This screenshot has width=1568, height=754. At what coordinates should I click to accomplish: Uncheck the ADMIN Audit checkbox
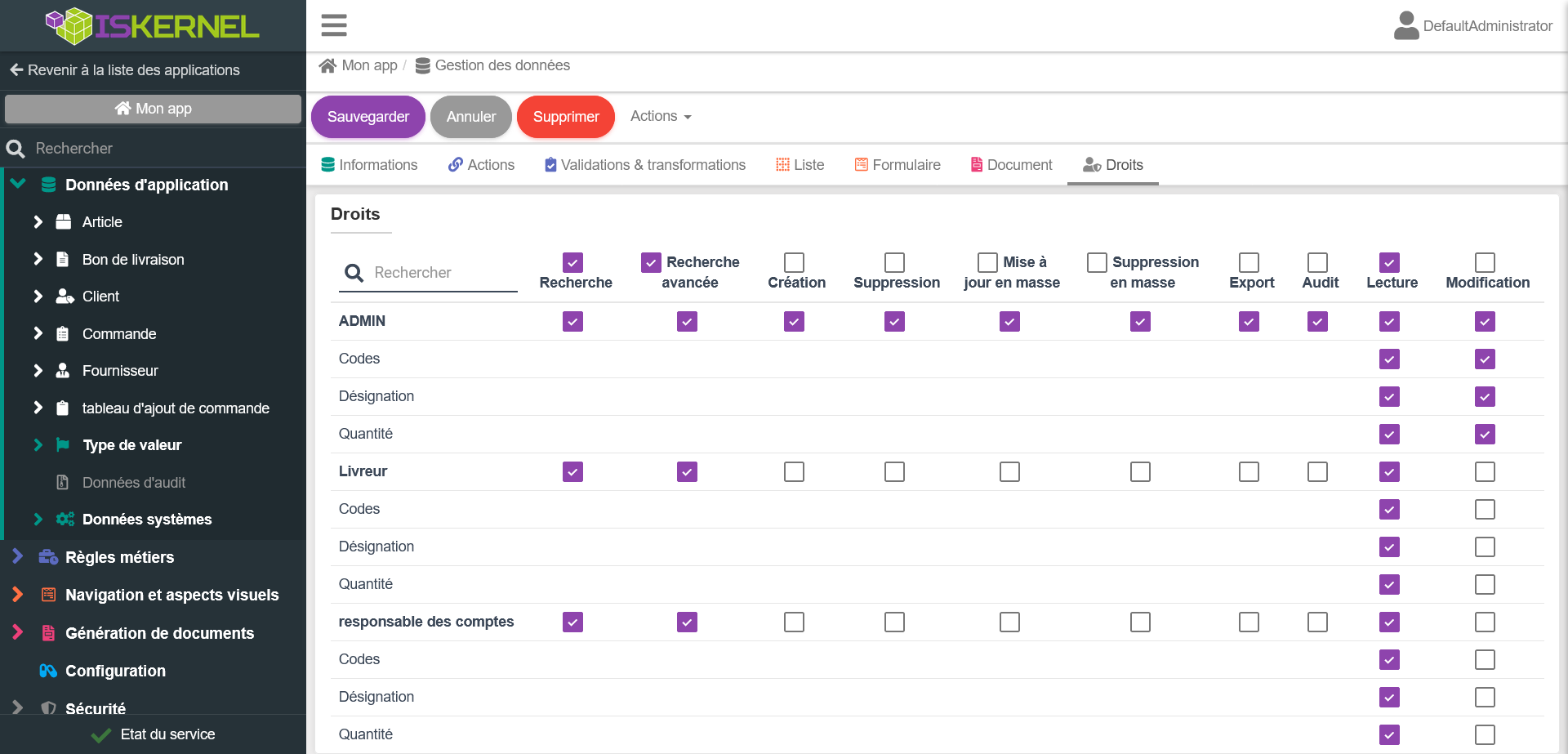point(1317,322)
